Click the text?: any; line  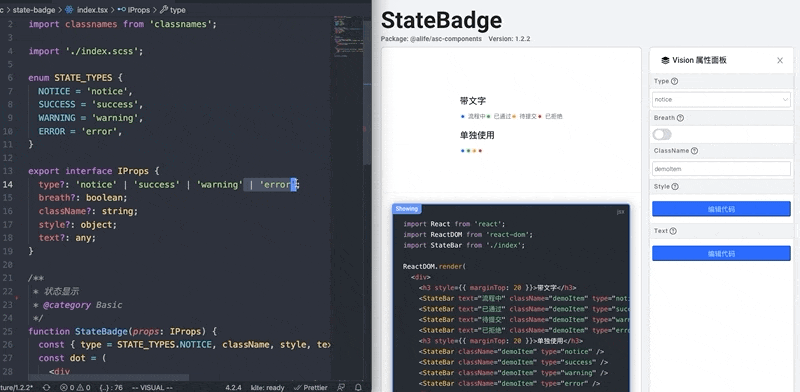click(67, 238)
